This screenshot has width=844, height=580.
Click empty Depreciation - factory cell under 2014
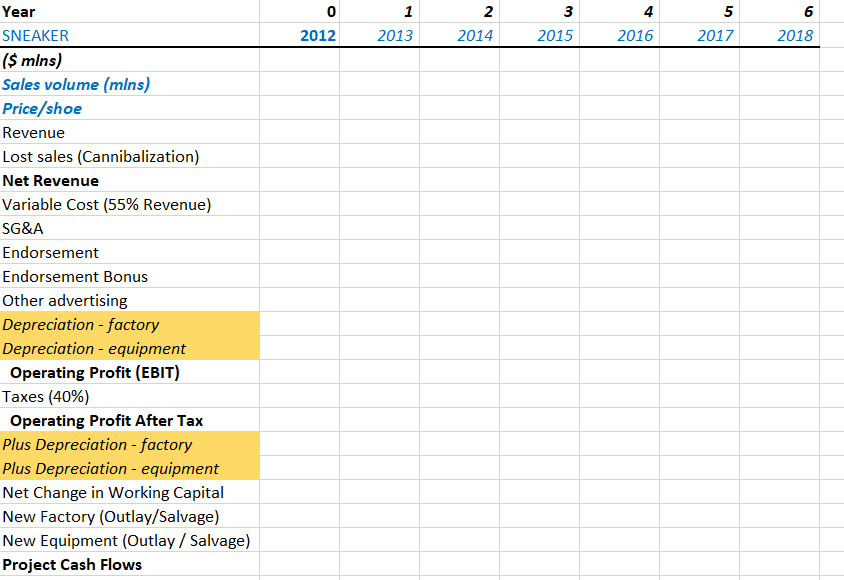pos(460,324)
